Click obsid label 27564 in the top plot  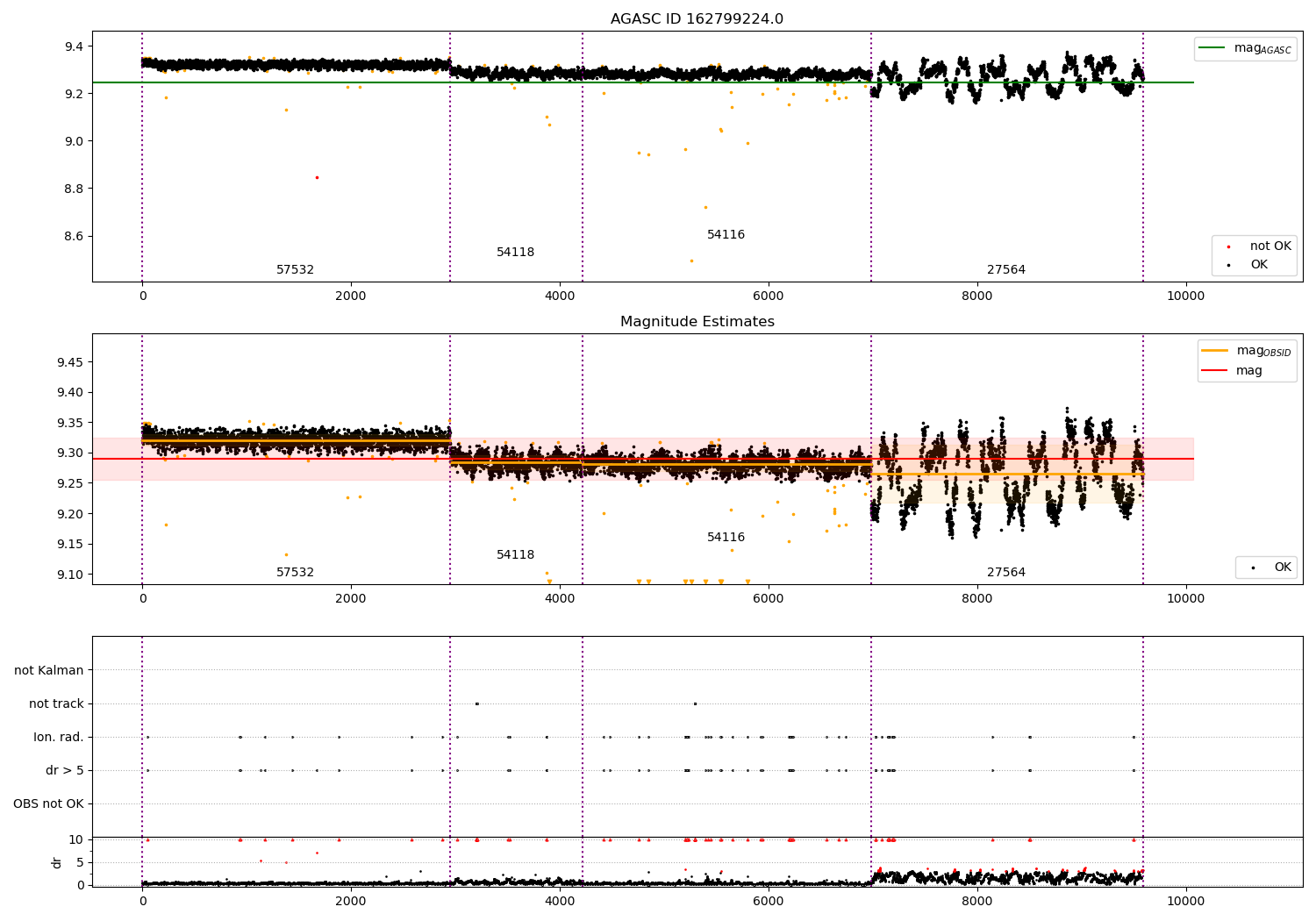(1005, 270)
